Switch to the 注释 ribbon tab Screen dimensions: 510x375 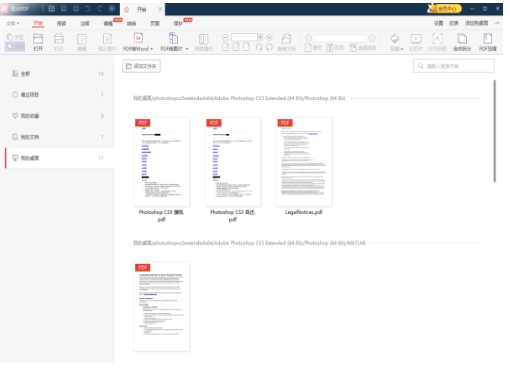click(85, 23)
